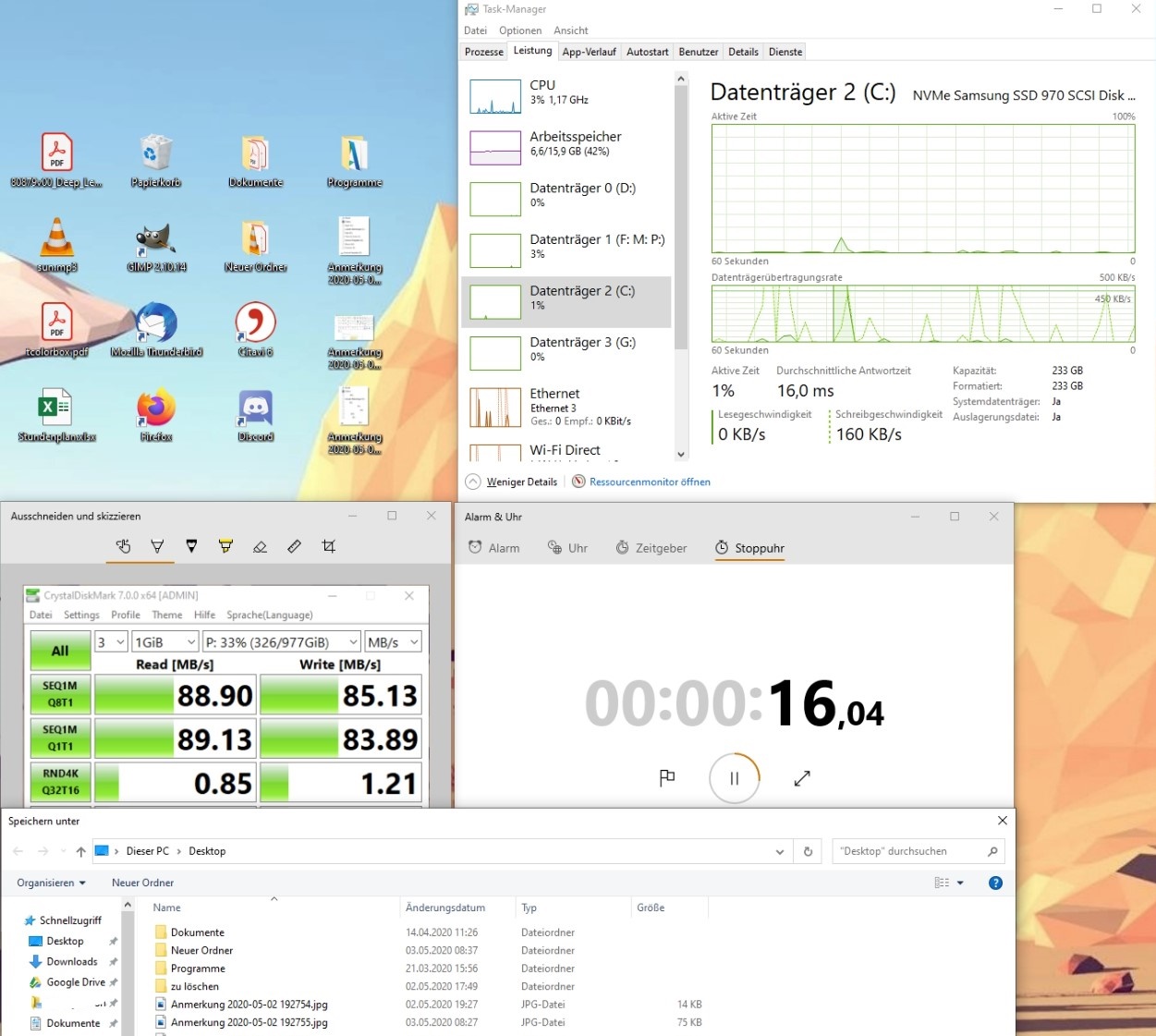Viewport: 1156px width, 1036px height.
Task: Switch to the Prozesse tab
Action: [x=484, y=52]
